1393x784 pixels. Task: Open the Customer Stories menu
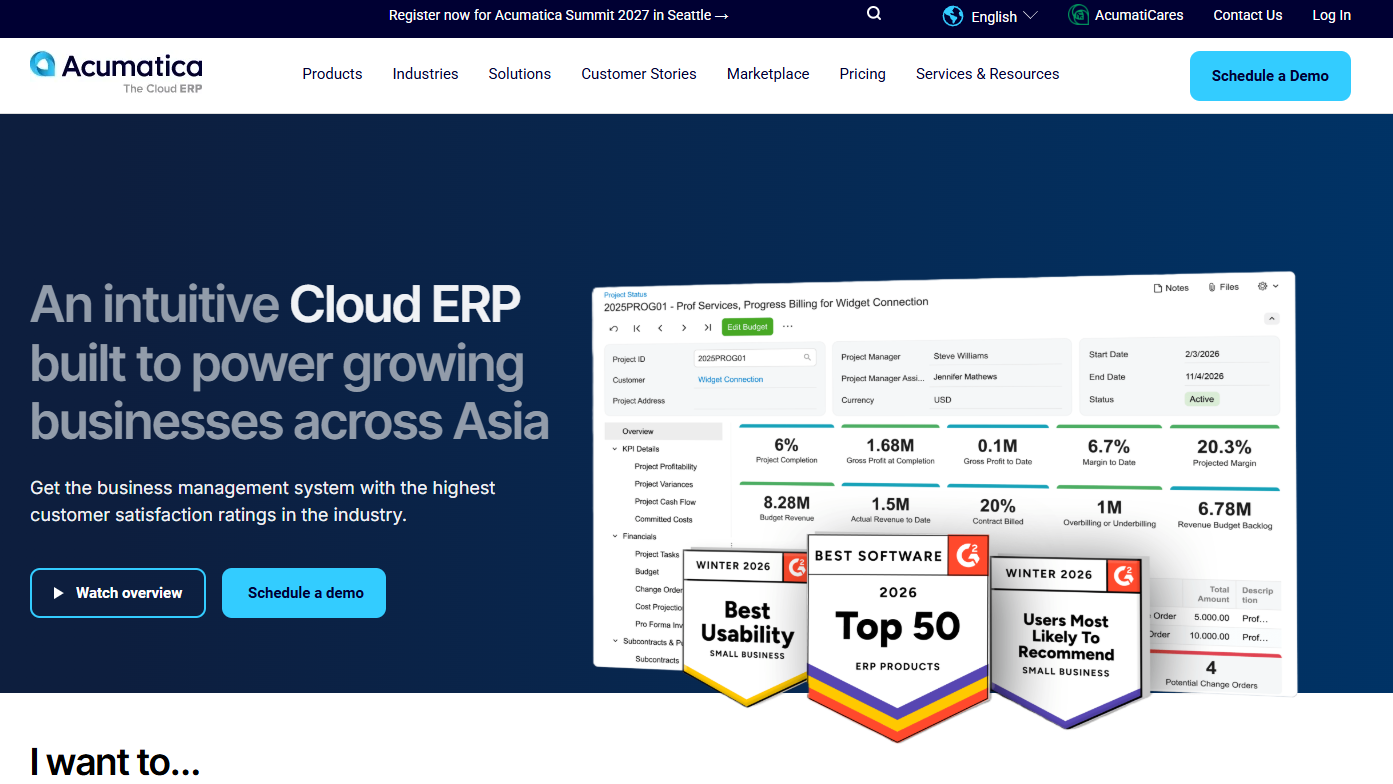pyautogui.click(x=639, y=74)
